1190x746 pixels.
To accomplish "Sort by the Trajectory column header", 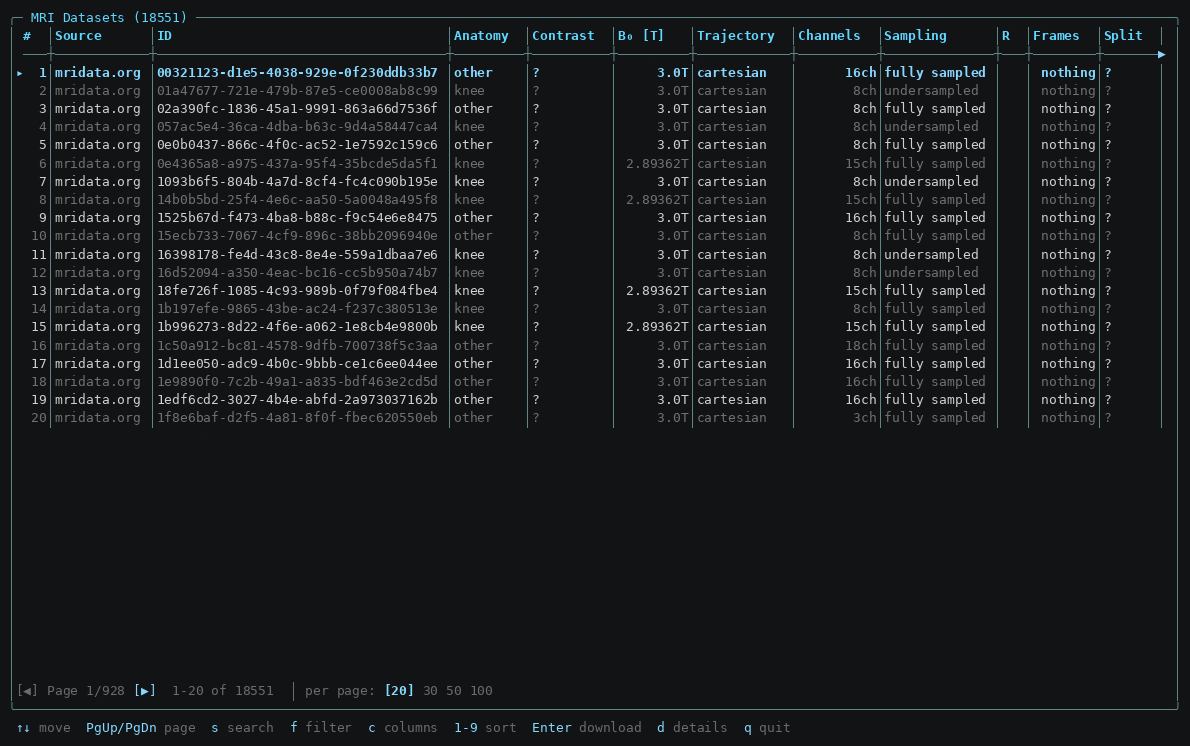I will [736, 36].
